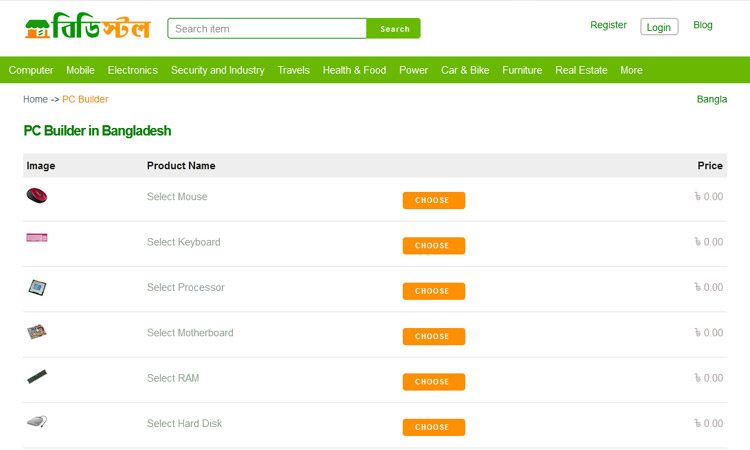Open the Electronics category menu
750x450 pixels.
click(x=133, y=70)
